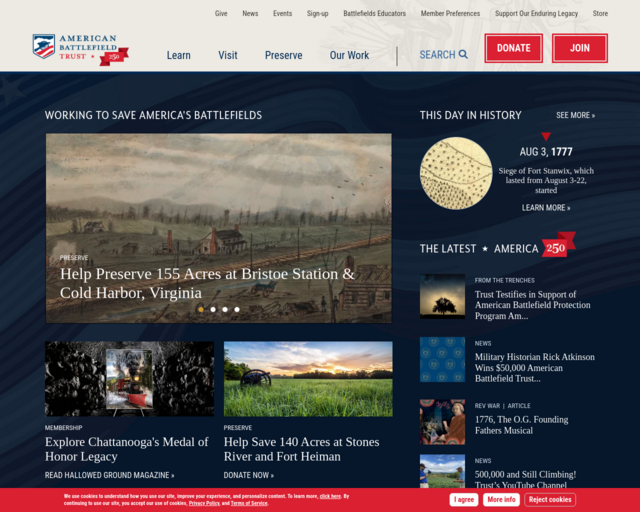
Task: Click the DONATE NOW link
Action: (x=249, y=475)
